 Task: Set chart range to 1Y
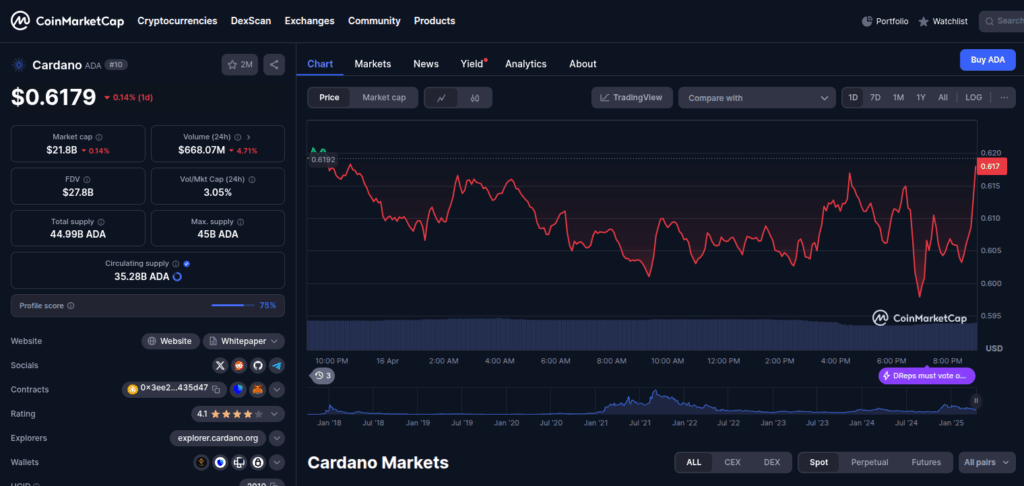click(x=921, y=97)
